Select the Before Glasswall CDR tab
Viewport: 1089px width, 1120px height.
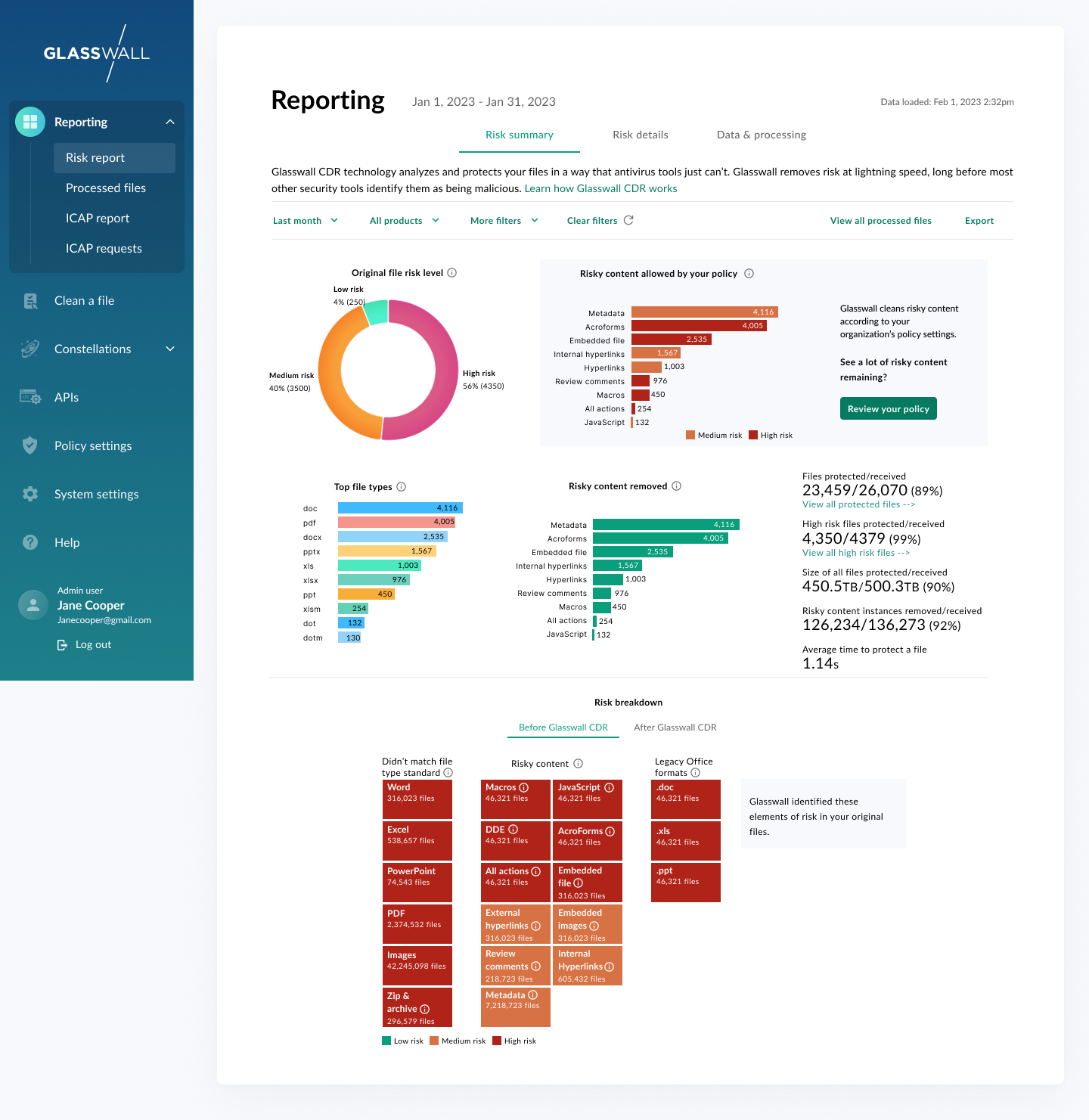563,728
